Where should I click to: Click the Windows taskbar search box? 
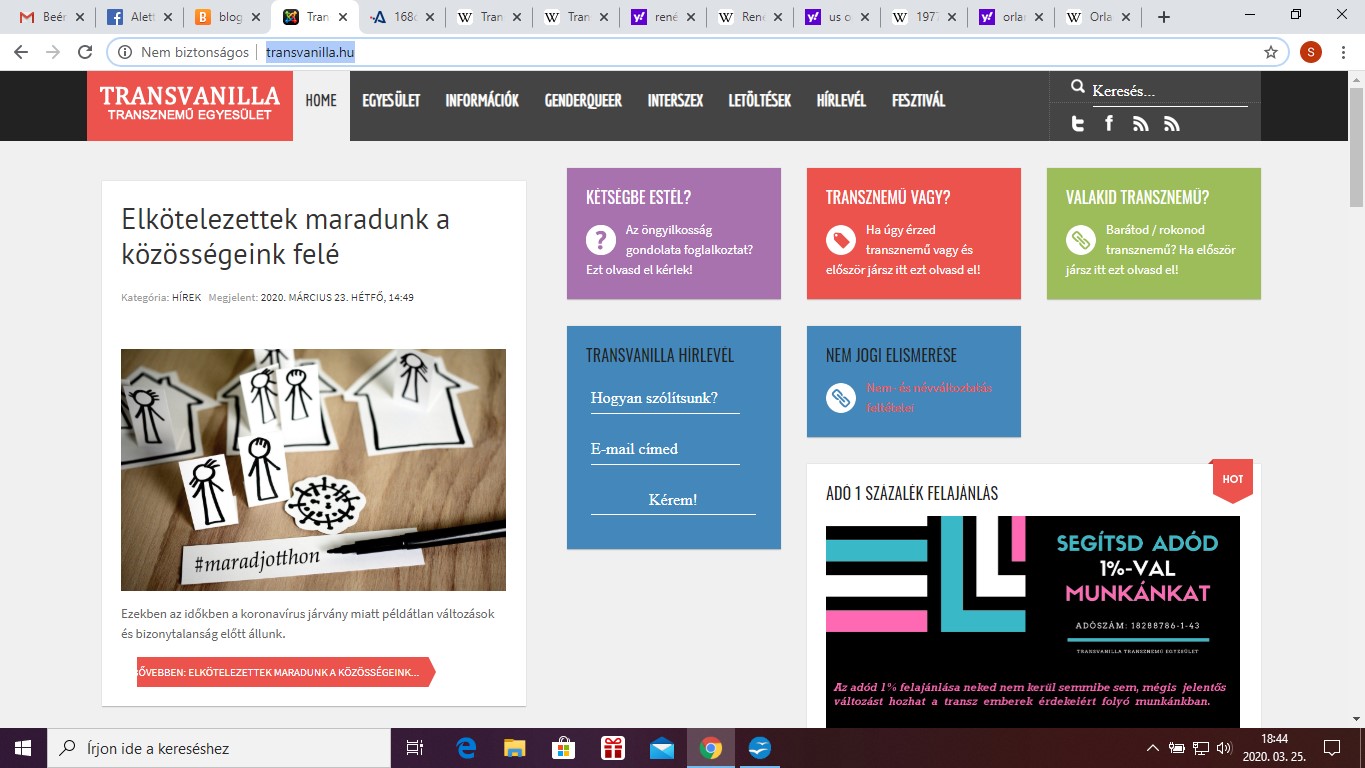tap(218, 748)
